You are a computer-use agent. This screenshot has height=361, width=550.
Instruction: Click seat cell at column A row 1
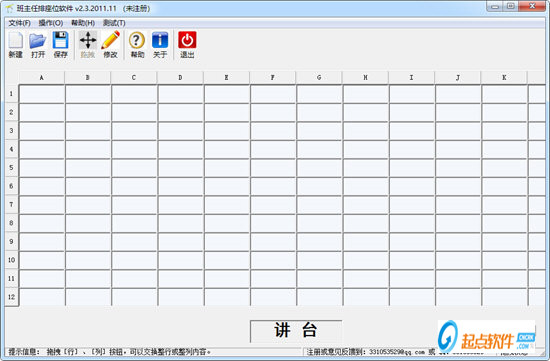coord(42,94)
